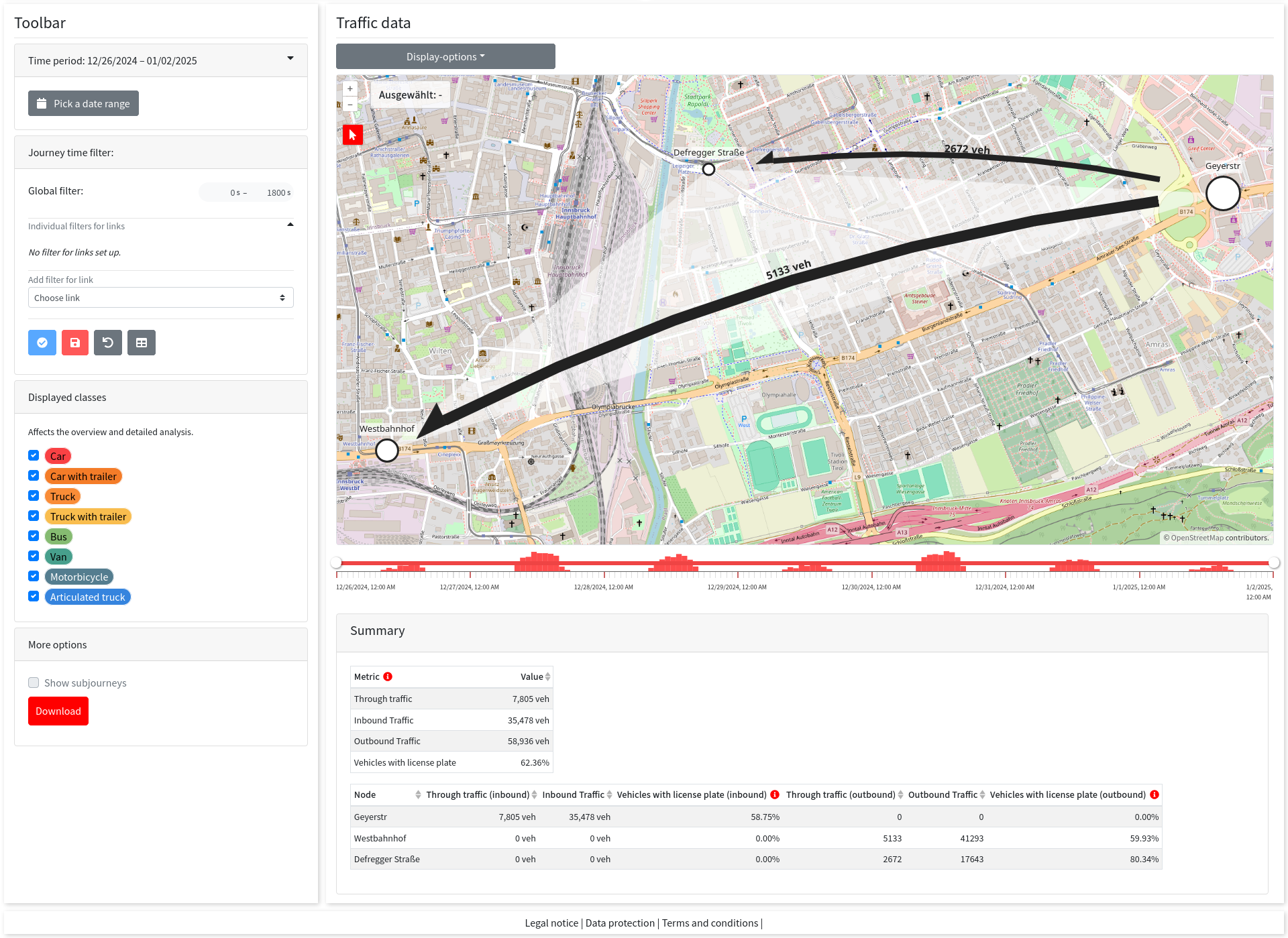
Task: Uncheck the Van class checkbox
Action: click(34, 556)
